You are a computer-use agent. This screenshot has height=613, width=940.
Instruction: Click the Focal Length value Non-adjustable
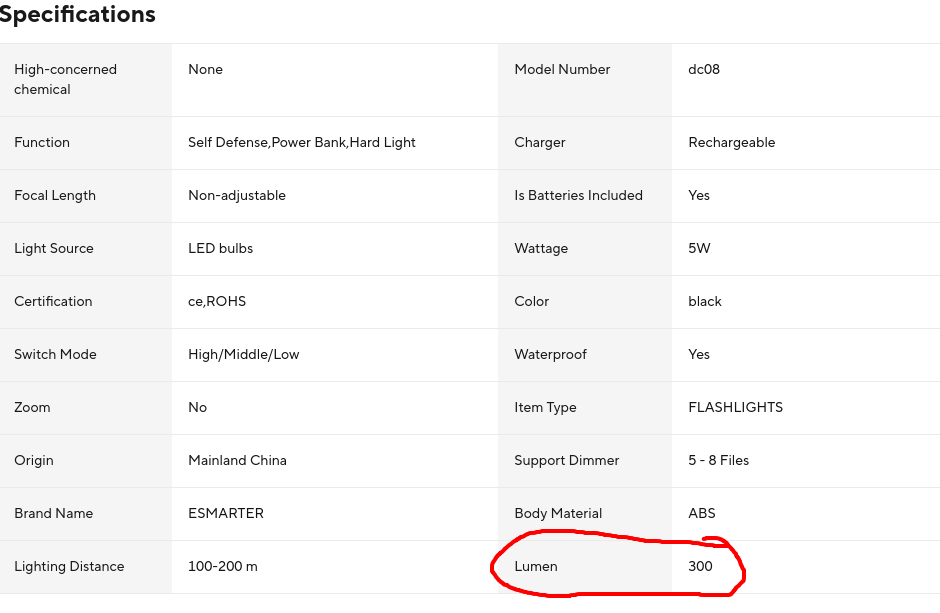point(237,196)
